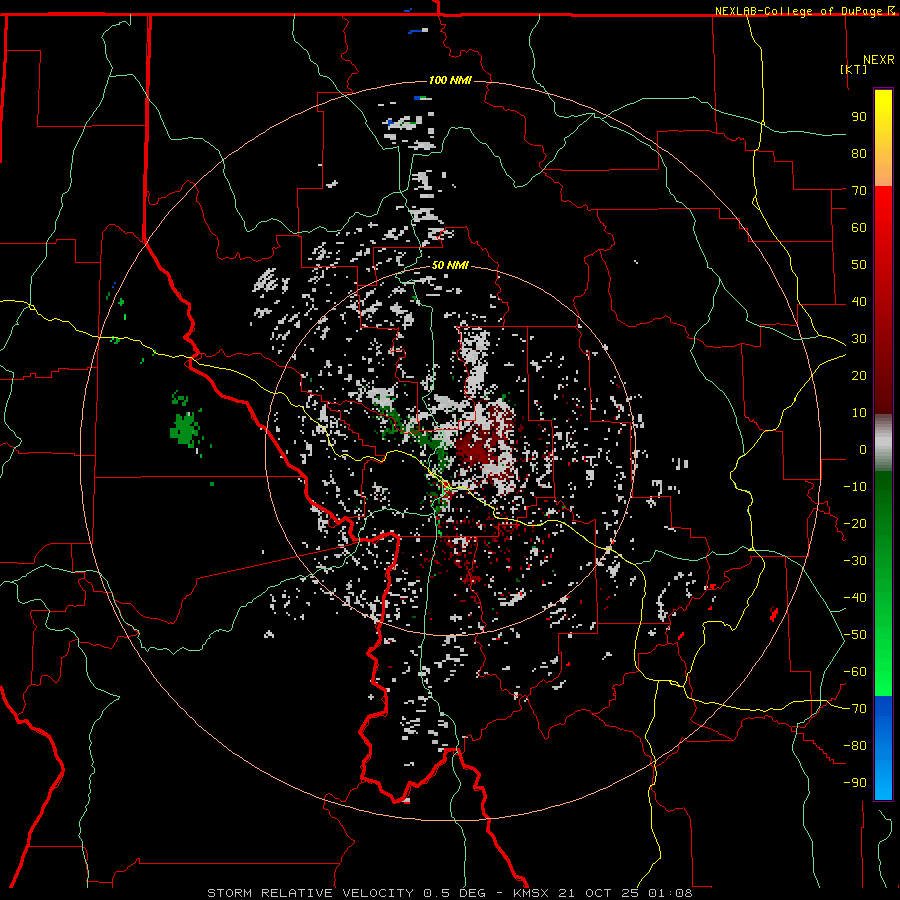Click the -60 value on velocity scale
The image size is (900, 900).
(855, 672)
